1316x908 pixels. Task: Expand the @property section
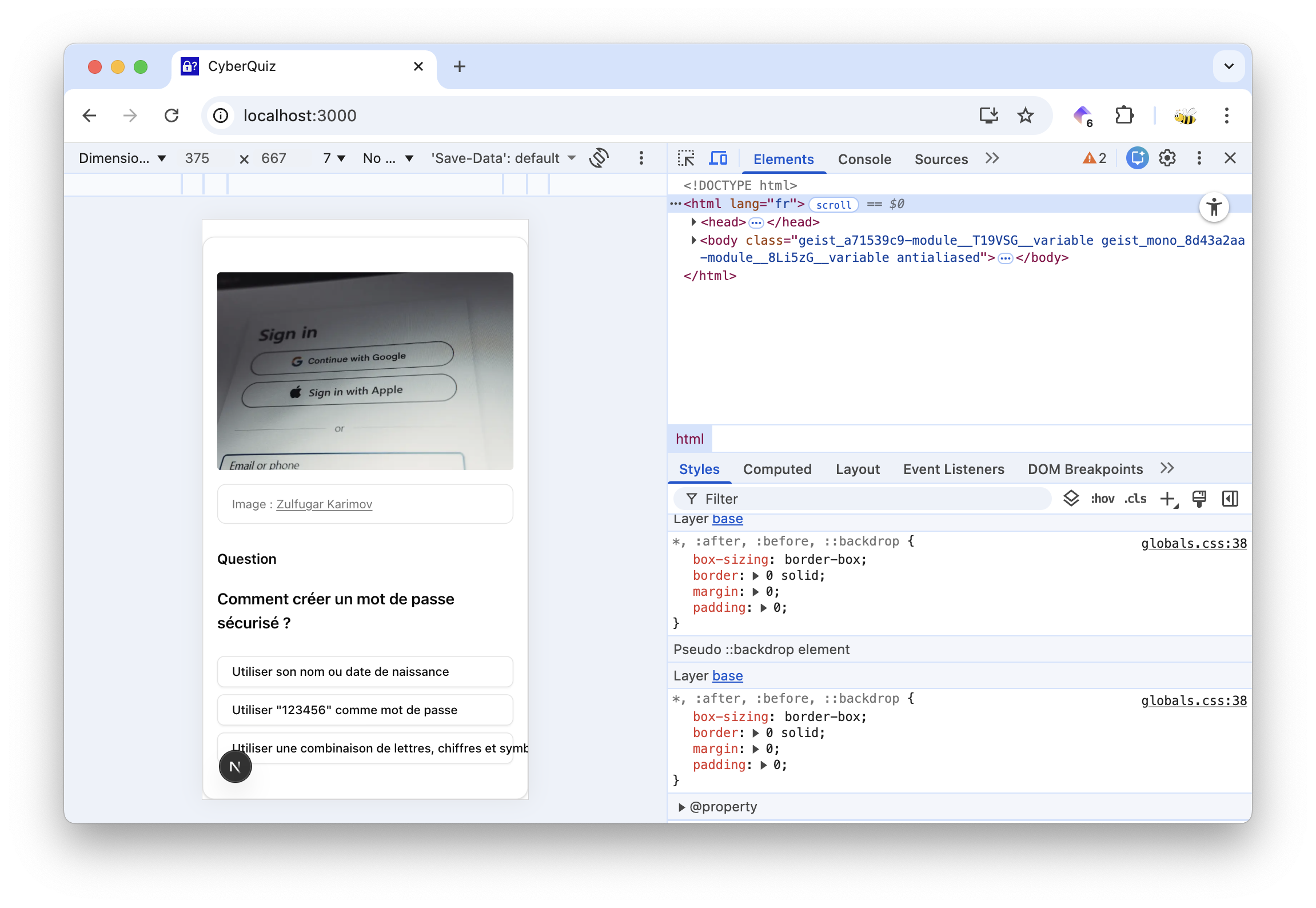tap(681, 807)
